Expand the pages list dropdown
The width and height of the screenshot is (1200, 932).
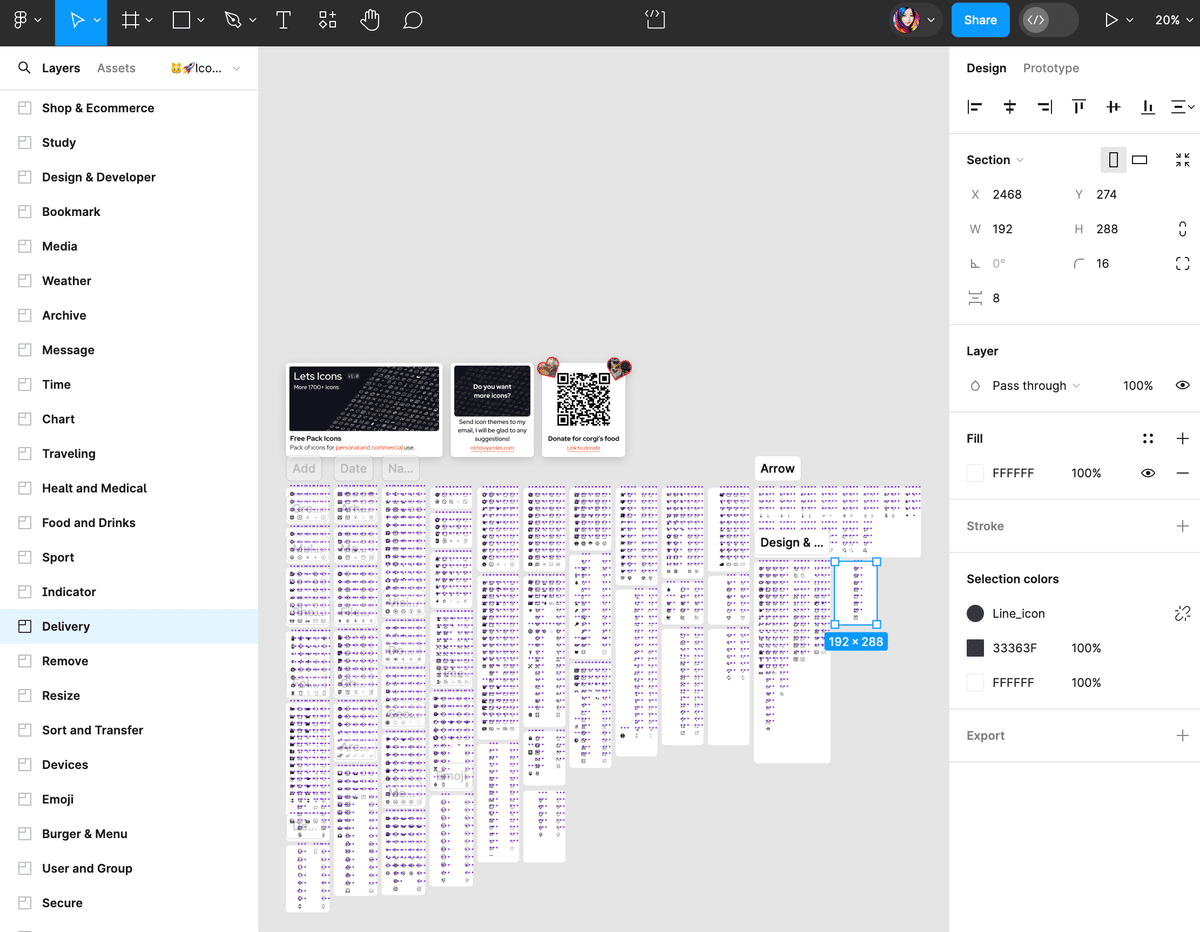tap(205, 68)
